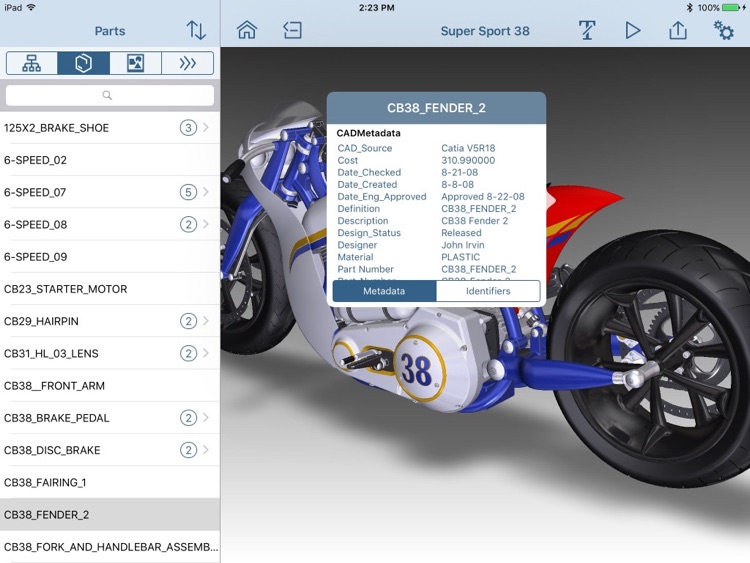Collapse the side panel with list-arrow icon
Image resolution: width=750 pixels, height=563 pixels.
(x=292, y=30)
